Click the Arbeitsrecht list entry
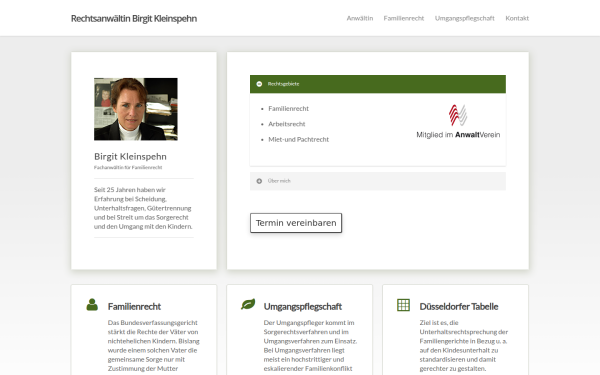Screen dimensions: 600x375 click(x=287, y=124)
